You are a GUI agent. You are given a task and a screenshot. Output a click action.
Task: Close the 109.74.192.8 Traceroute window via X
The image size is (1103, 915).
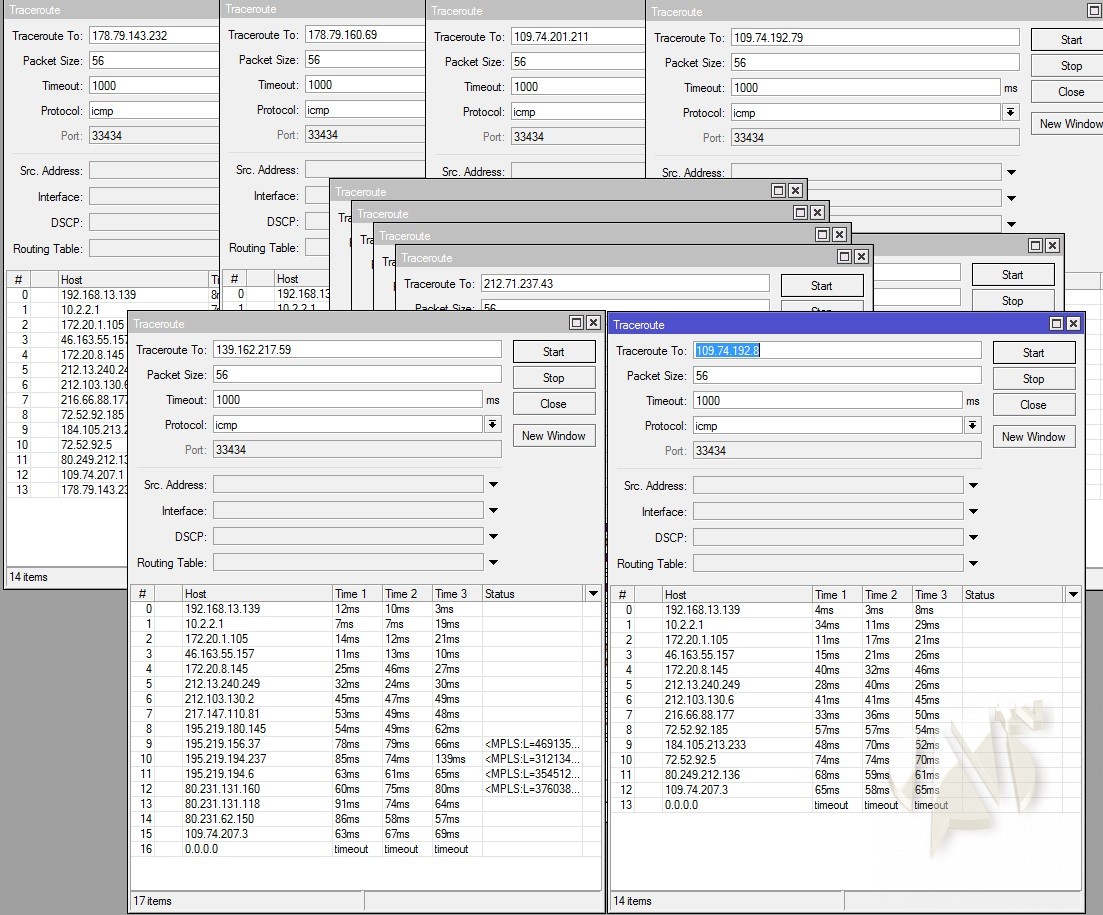[x=1073, y=324]
